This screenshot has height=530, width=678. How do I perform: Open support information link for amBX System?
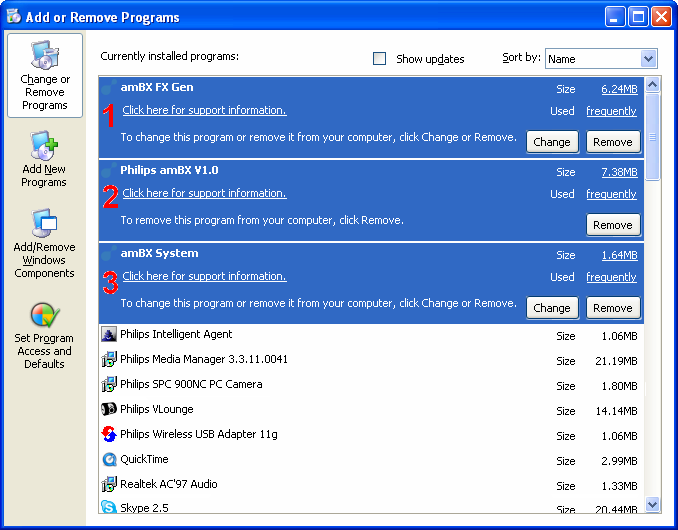pyautogui.click(x=204, y=276)
